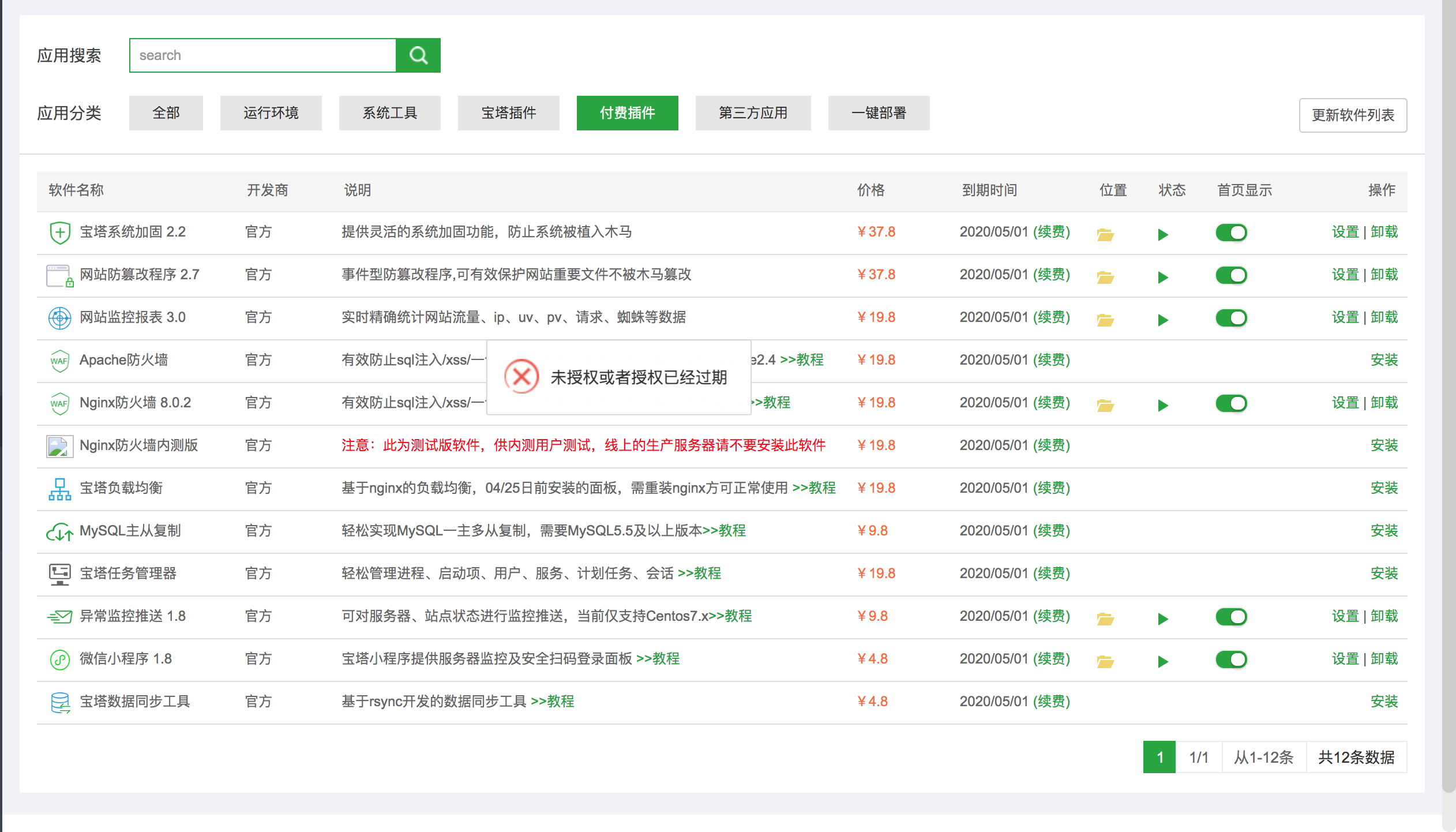Click into the application search field

pyautogui.click(x=263, y=55)
